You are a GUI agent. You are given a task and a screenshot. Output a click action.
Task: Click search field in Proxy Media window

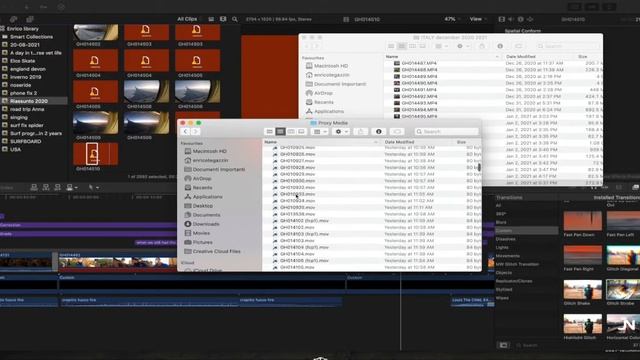(x=447, y=131)
